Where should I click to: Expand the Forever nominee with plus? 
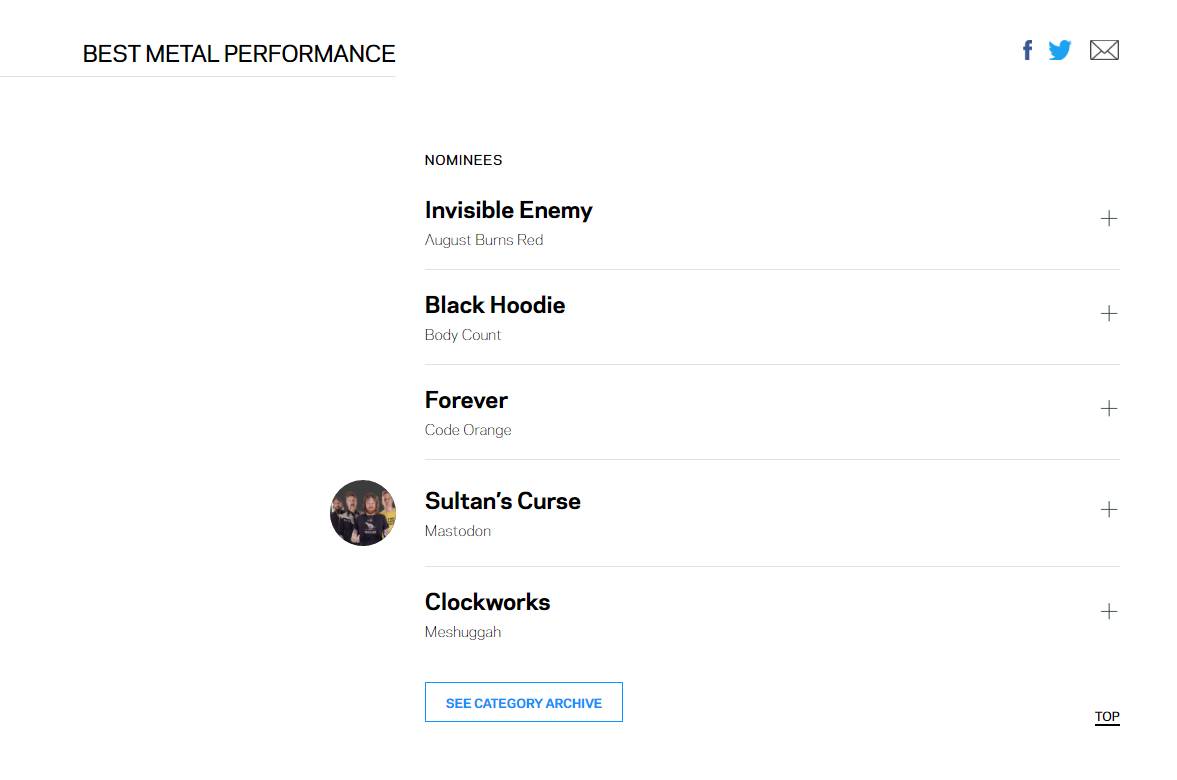pyautogui.click(x=1109, y=408)
